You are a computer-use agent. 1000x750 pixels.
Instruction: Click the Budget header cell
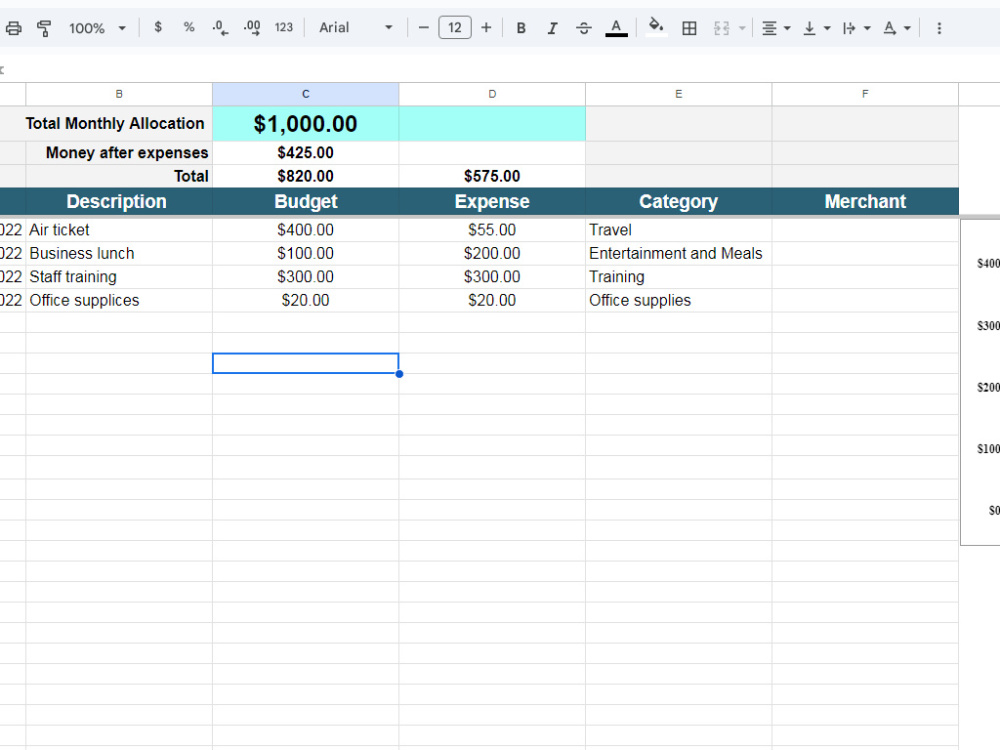pos(305,202)
